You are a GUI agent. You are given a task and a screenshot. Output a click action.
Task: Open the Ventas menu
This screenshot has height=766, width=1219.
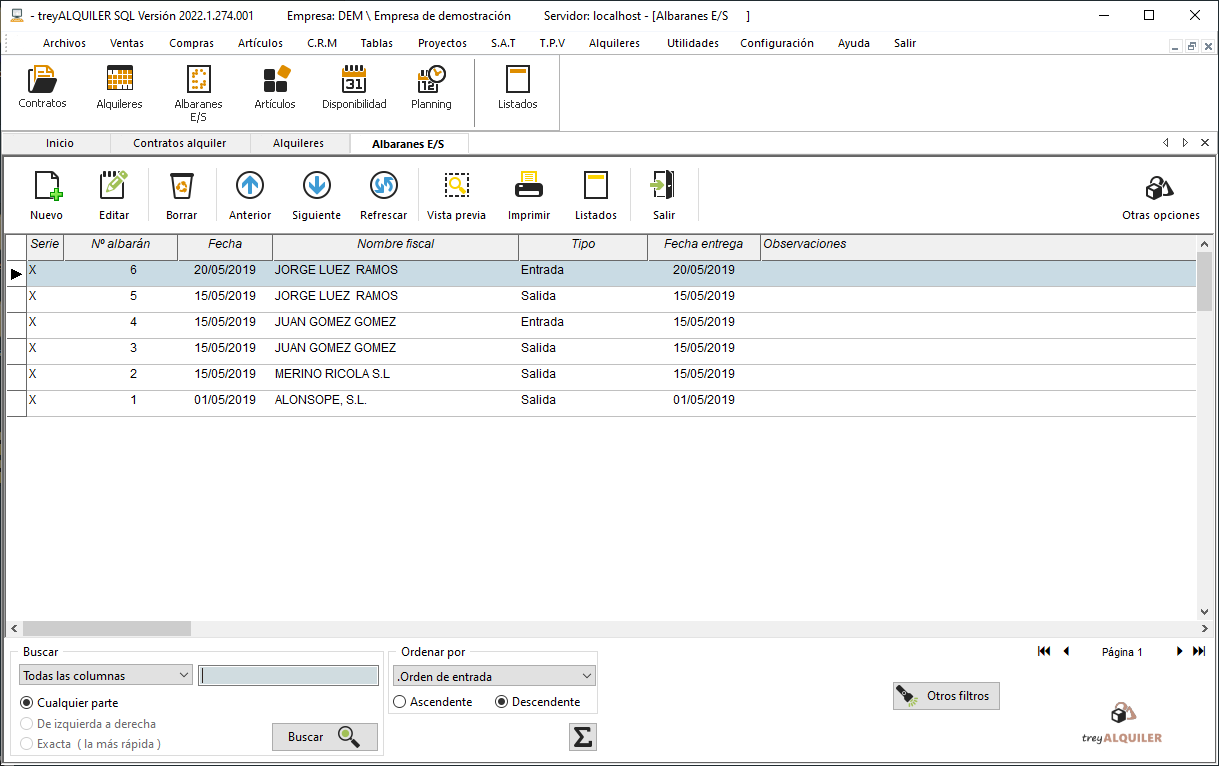click(x=127, y=43)
